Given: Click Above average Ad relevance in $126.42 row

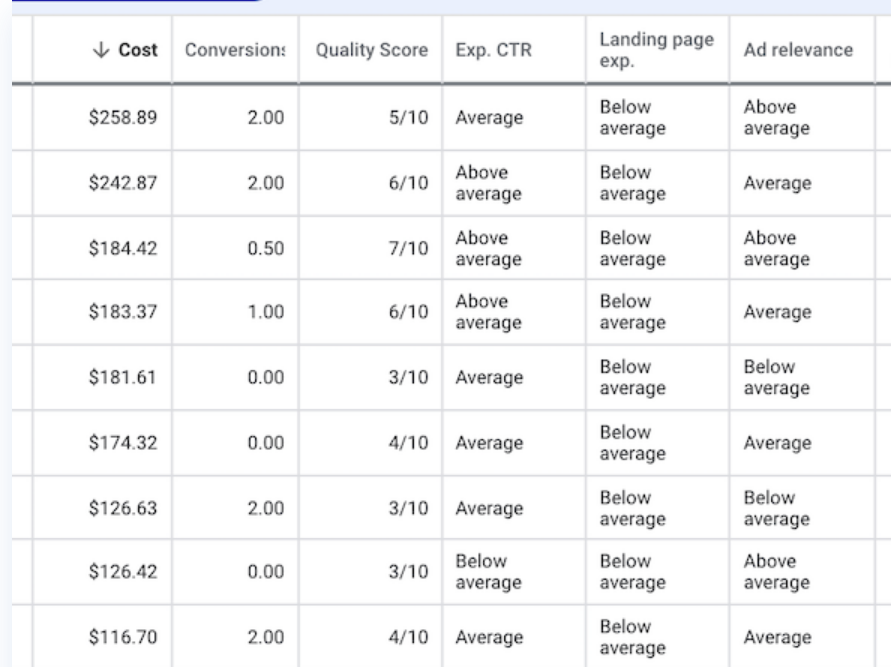Looking at the screenshot, I should (x=777, y=572).
